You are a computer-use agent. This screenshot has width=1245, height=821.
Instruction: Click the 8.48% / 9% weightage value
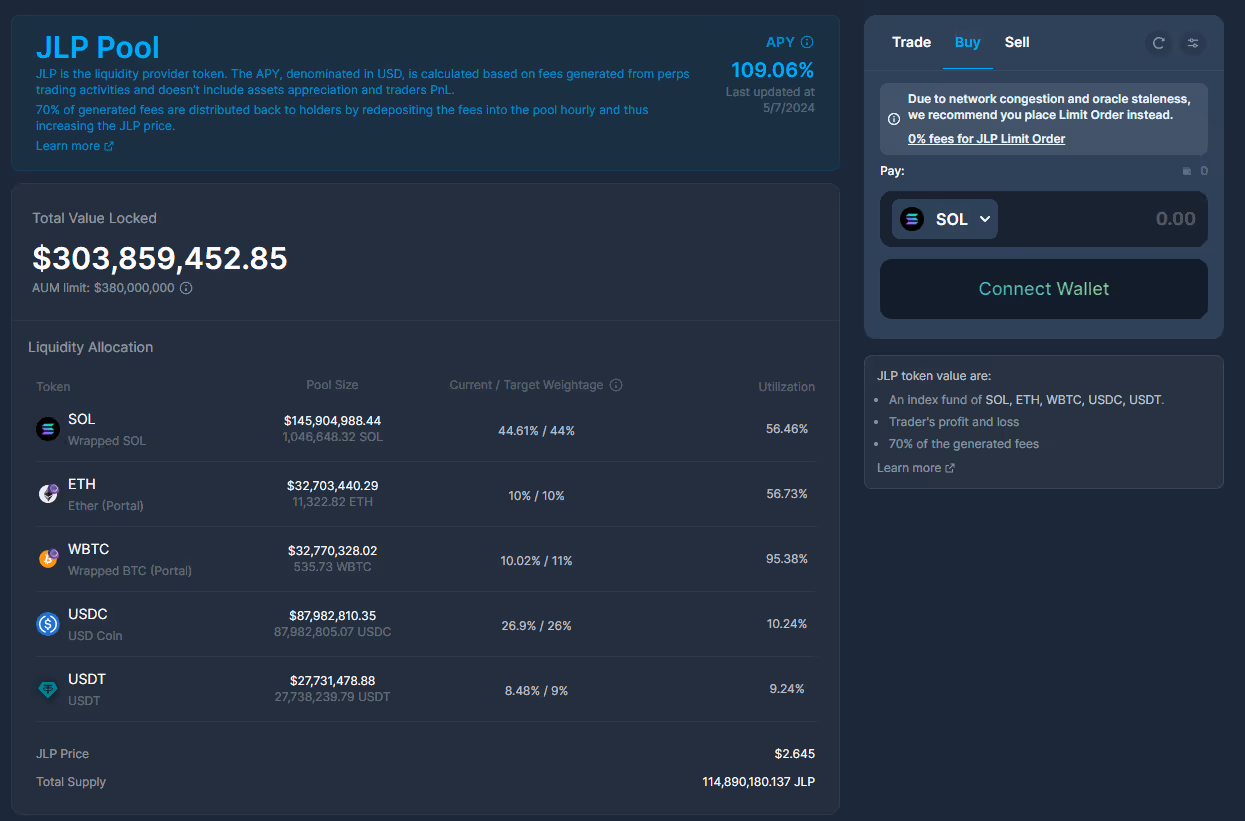point(536,691)
